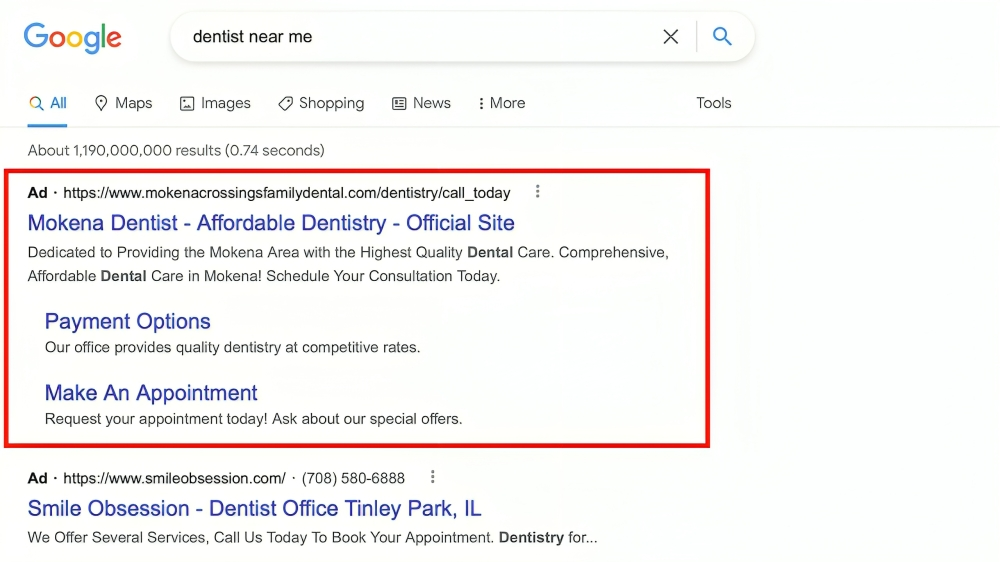Select the All results tab

coord(48,103)
